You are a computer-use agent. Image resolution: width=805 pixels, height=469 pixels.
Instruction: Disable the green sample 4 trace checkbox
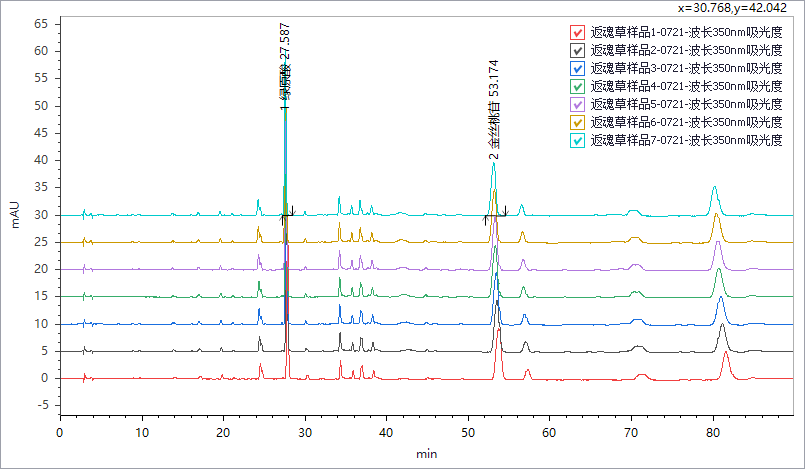point(577,86)
